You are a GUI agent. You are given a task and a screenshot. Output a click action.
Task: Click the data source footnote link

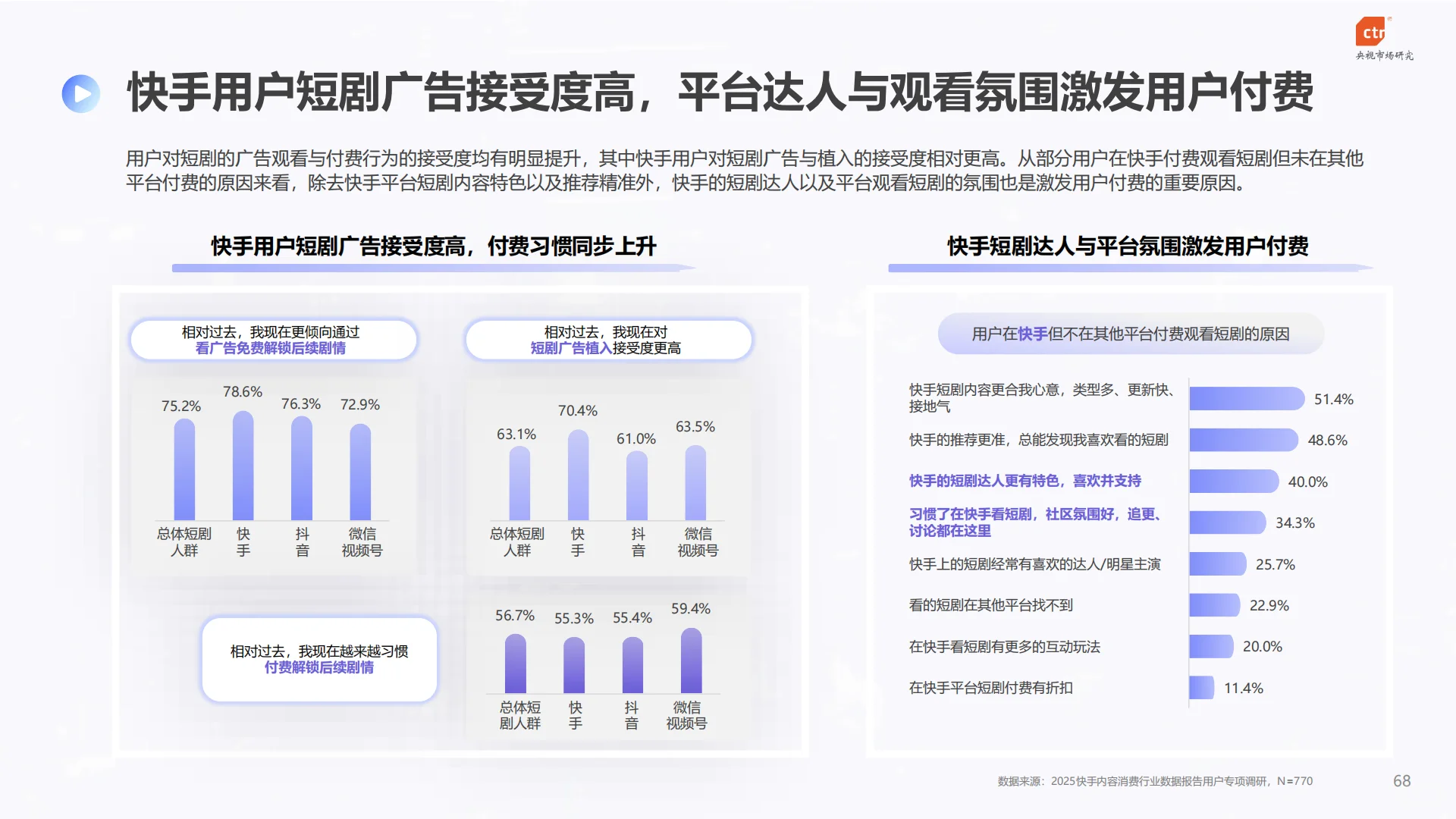pyautogui.click(x=1153, y=781)
